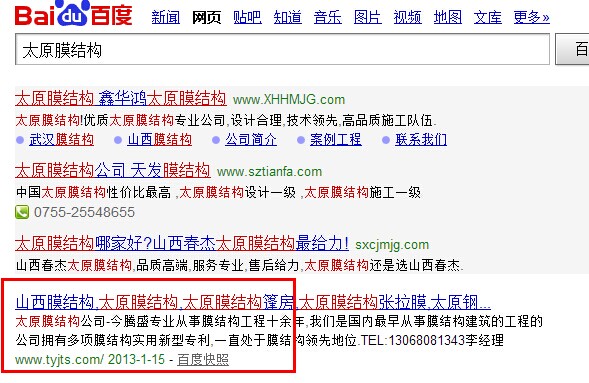Image resolution: width=589 pixels, height=383 pixels.
Task: Go to 文库 section
Action: (488, 17)
